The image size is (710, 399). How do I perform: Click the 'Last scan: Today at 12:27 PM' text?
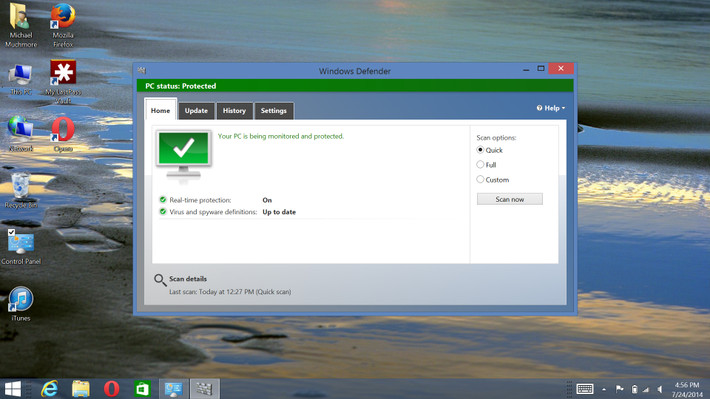pyautogui.click(x=230, y=292)
